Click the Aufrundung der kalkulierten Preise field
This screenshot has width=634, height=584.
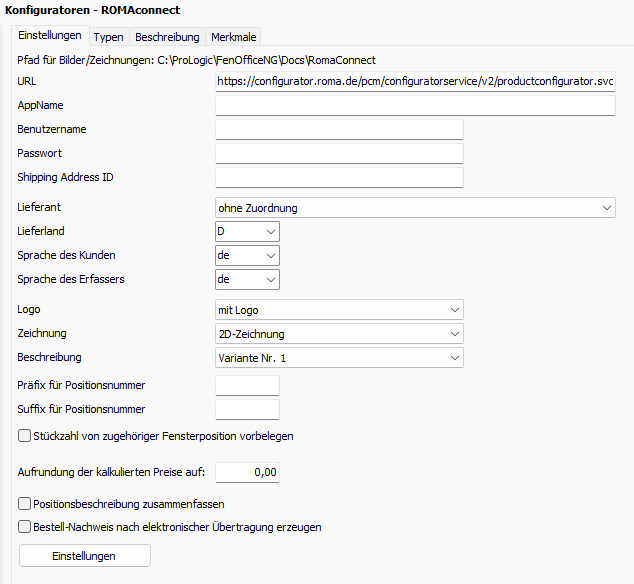point(247,472)
